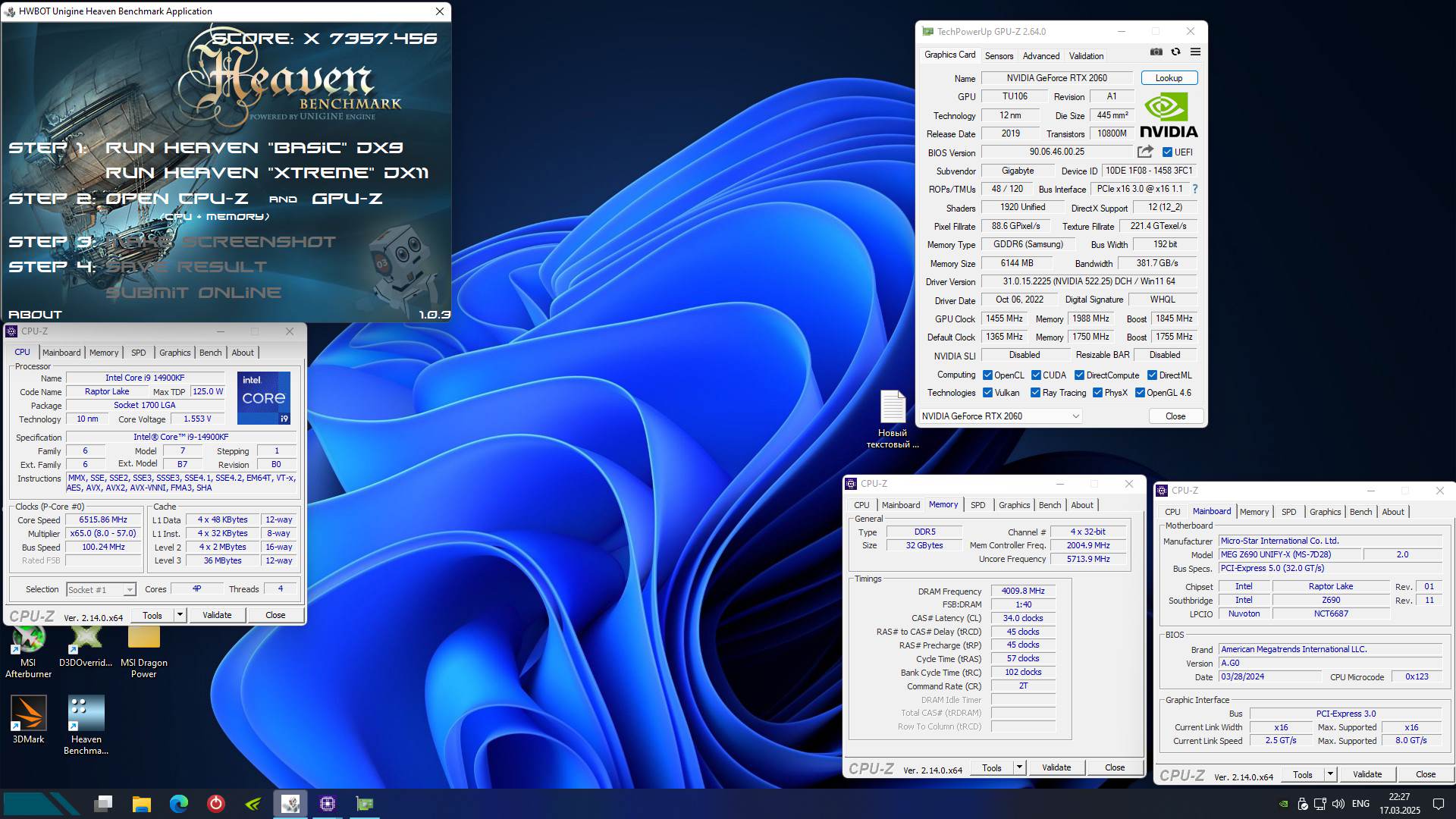Open the Validation tab in GPU-Z
Image resolution: width=1456 pixels, height=819 pixels.
(x=1086, y=56)
